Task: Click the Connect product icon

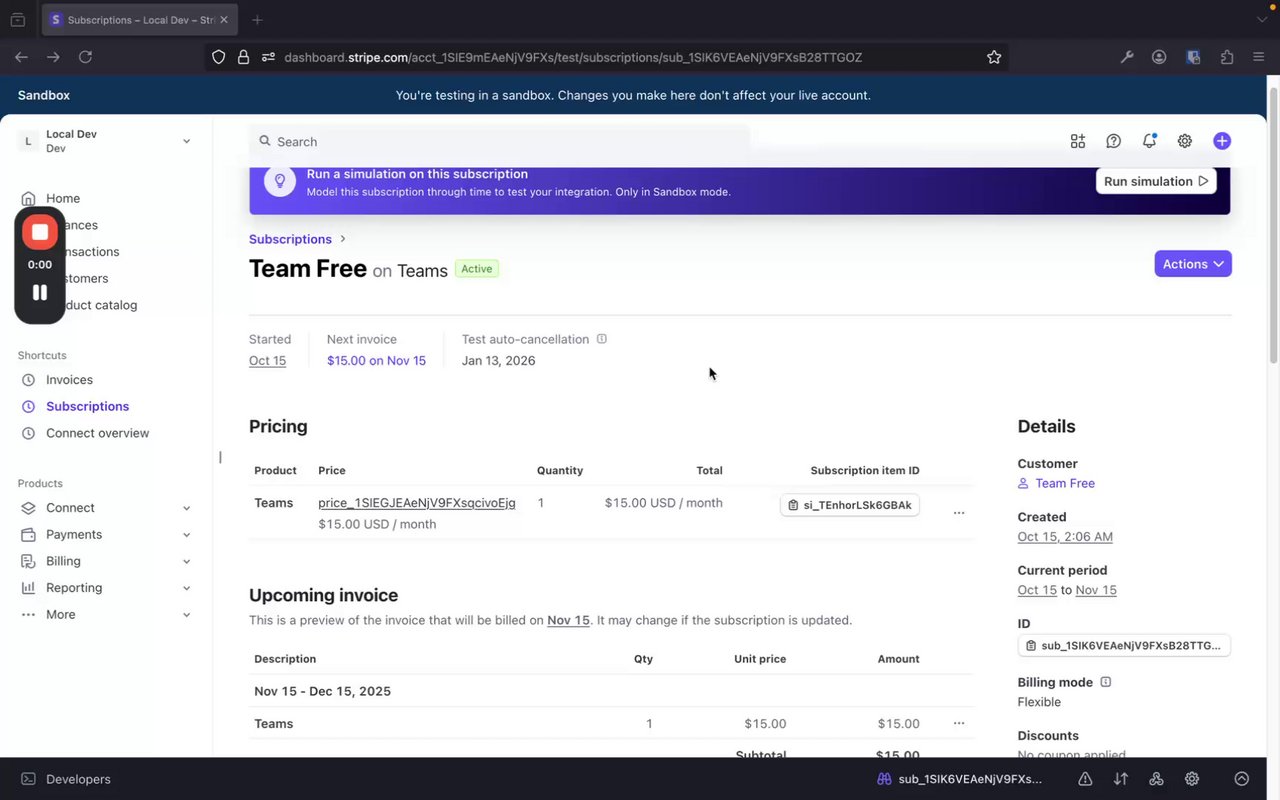Action: (28, 508)
